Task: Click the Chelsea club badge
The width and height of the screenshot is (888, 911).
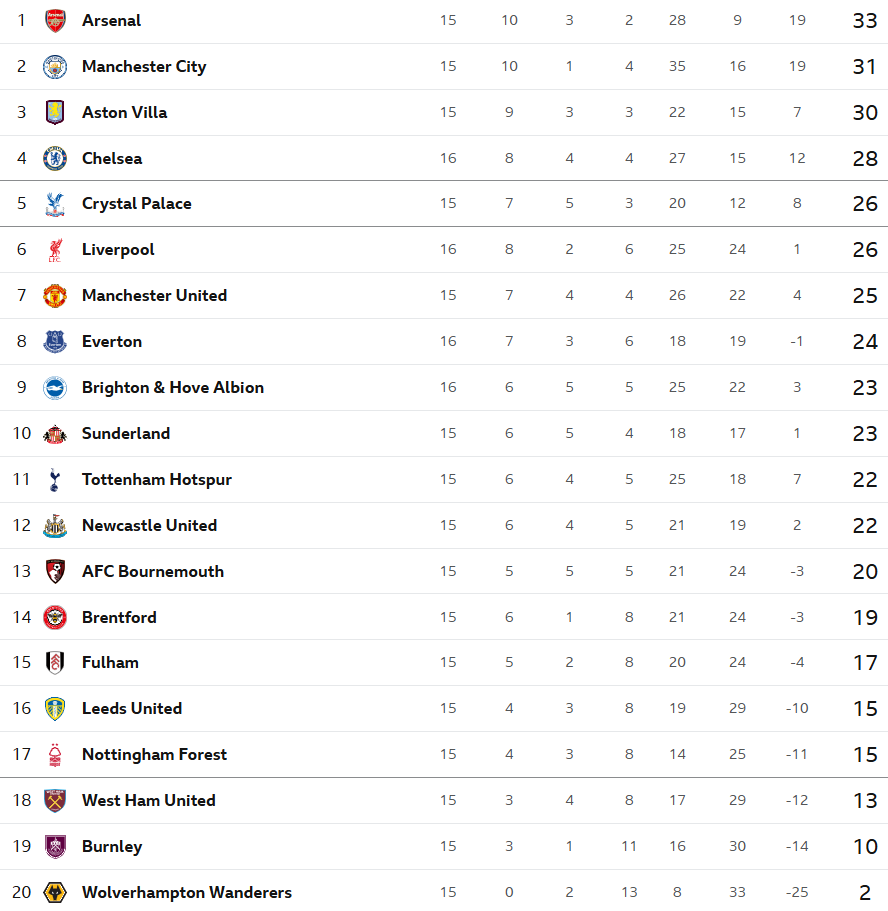Action: (55, 158)
